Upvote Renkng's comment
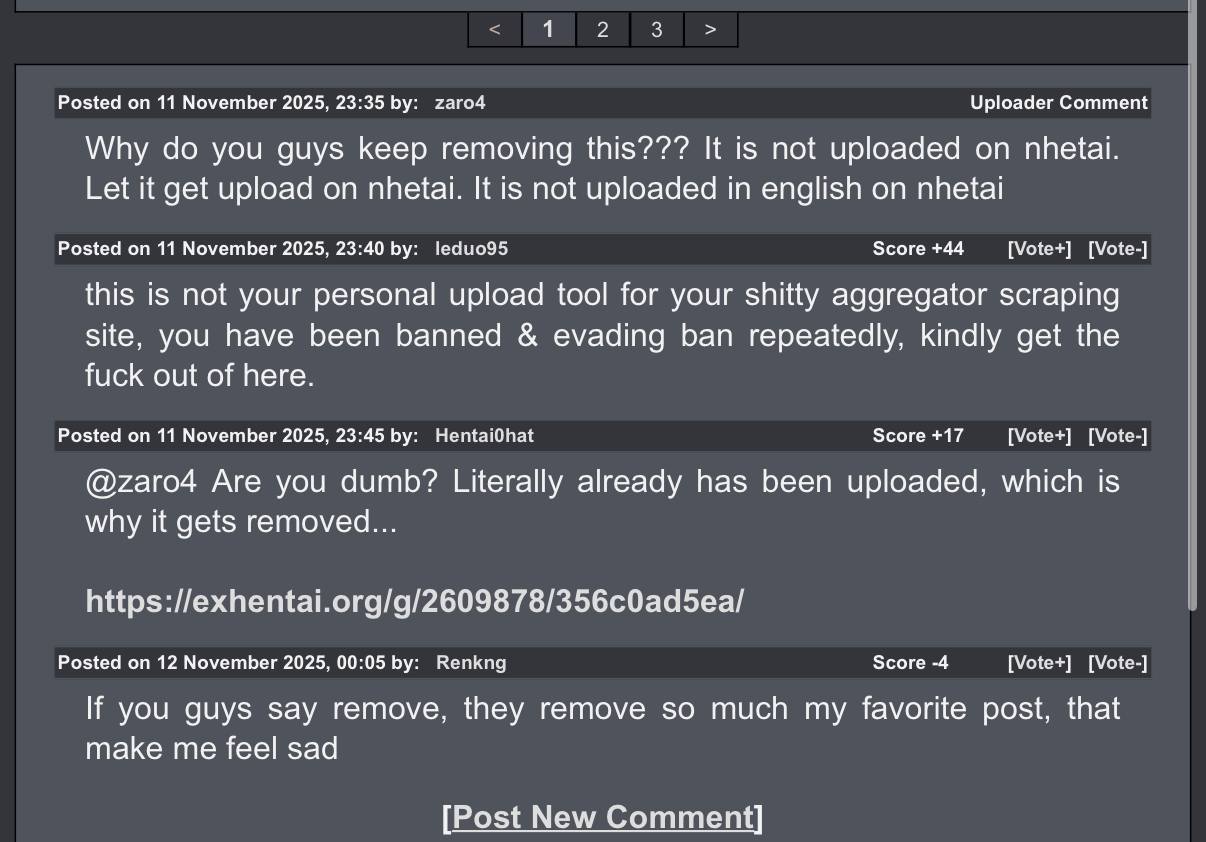This screenshot has width=1206, height=842. [x=1039, y=663]
